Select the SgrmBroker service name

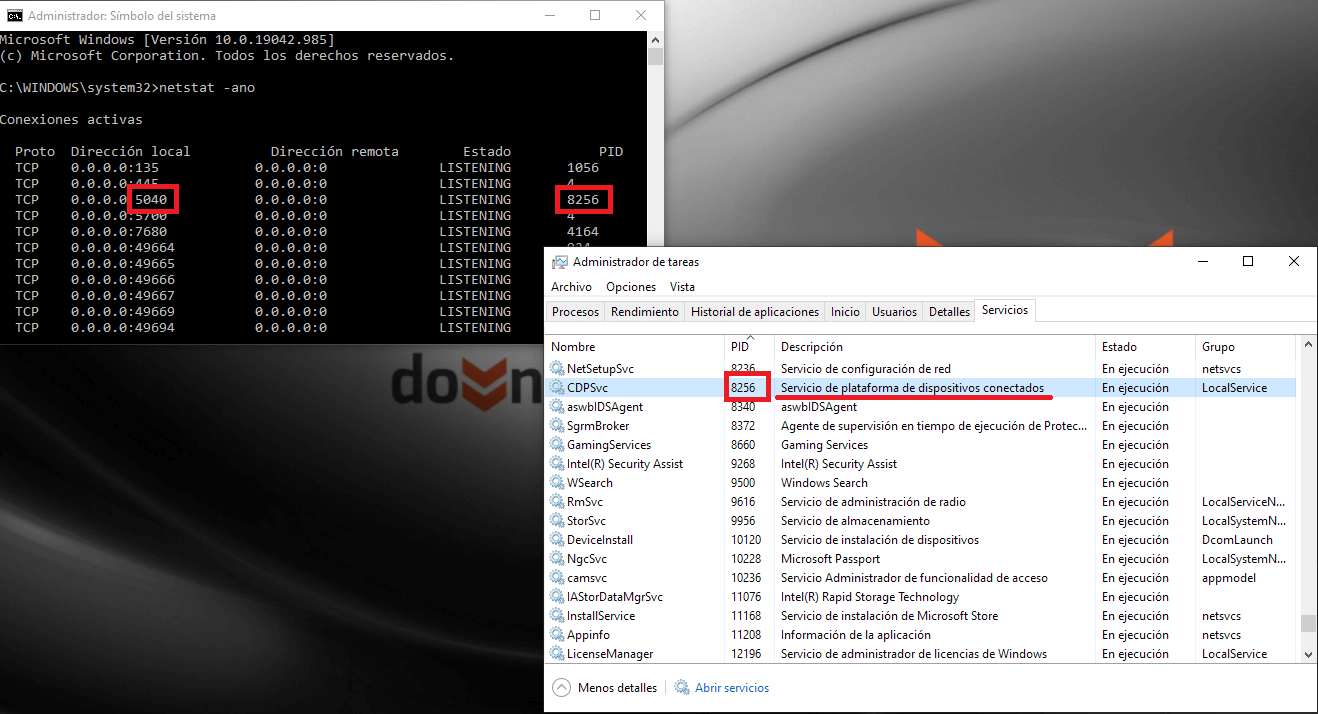[x=598, y=426]
